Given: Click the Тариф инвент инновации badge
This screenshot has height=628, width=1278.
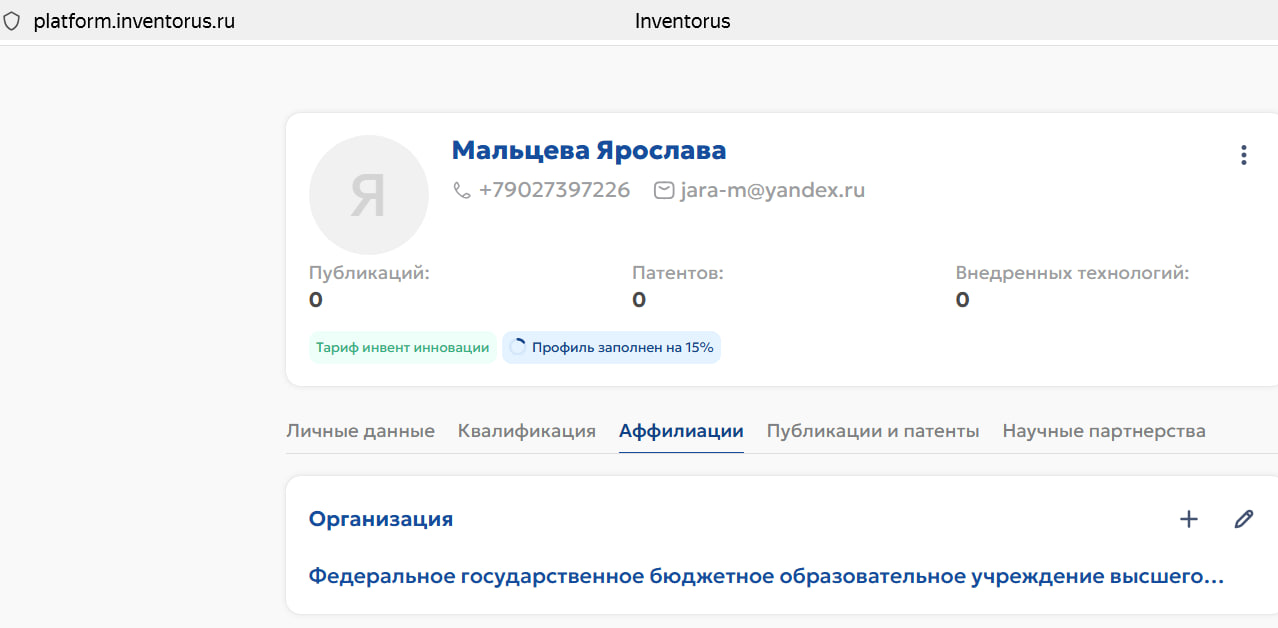Looking at the screenshot, I should (x=402, y=348).
